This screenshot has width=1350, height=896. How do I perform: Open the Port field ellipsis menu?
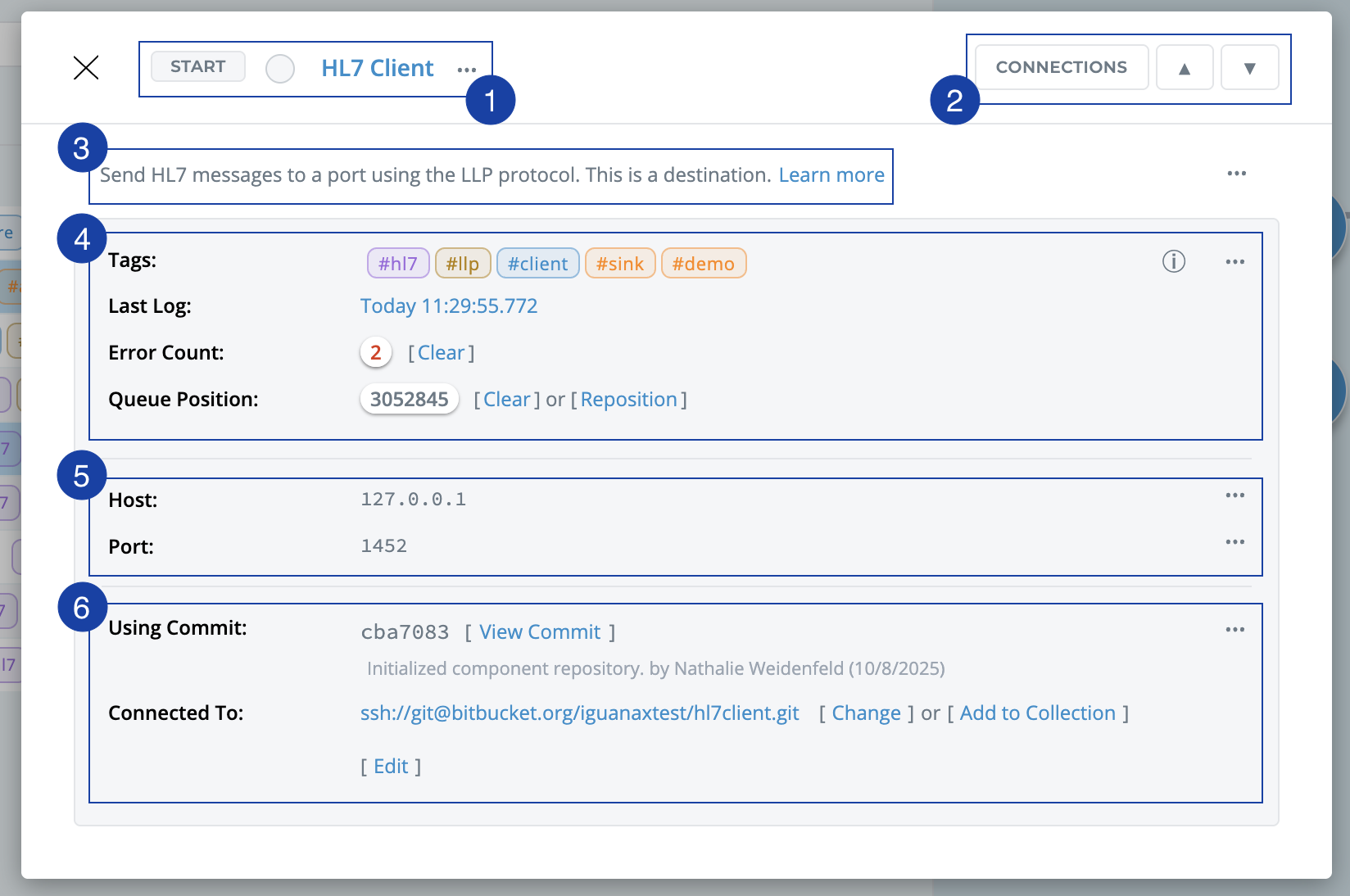click(x=1234, y=542)
